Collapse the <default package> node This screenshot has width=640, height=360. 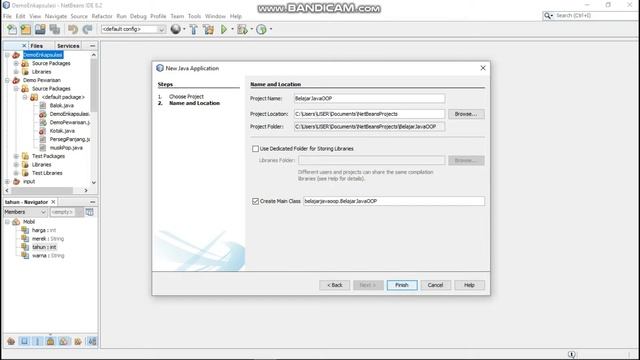(x=25, y=97)
